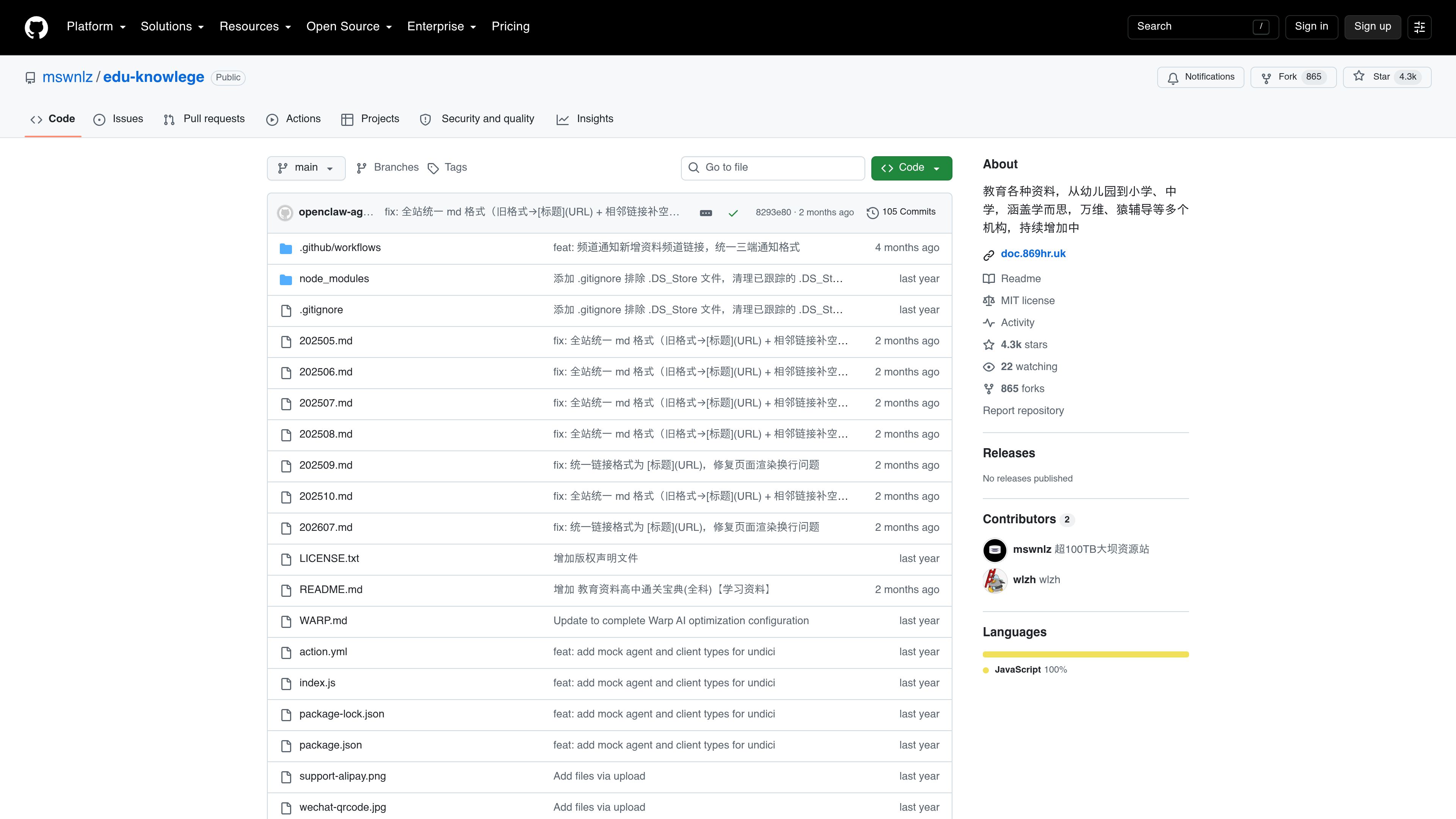This screenshot has height=819, width=1456.
Task: Open the Readme link in About
Action: (1020, 279)
